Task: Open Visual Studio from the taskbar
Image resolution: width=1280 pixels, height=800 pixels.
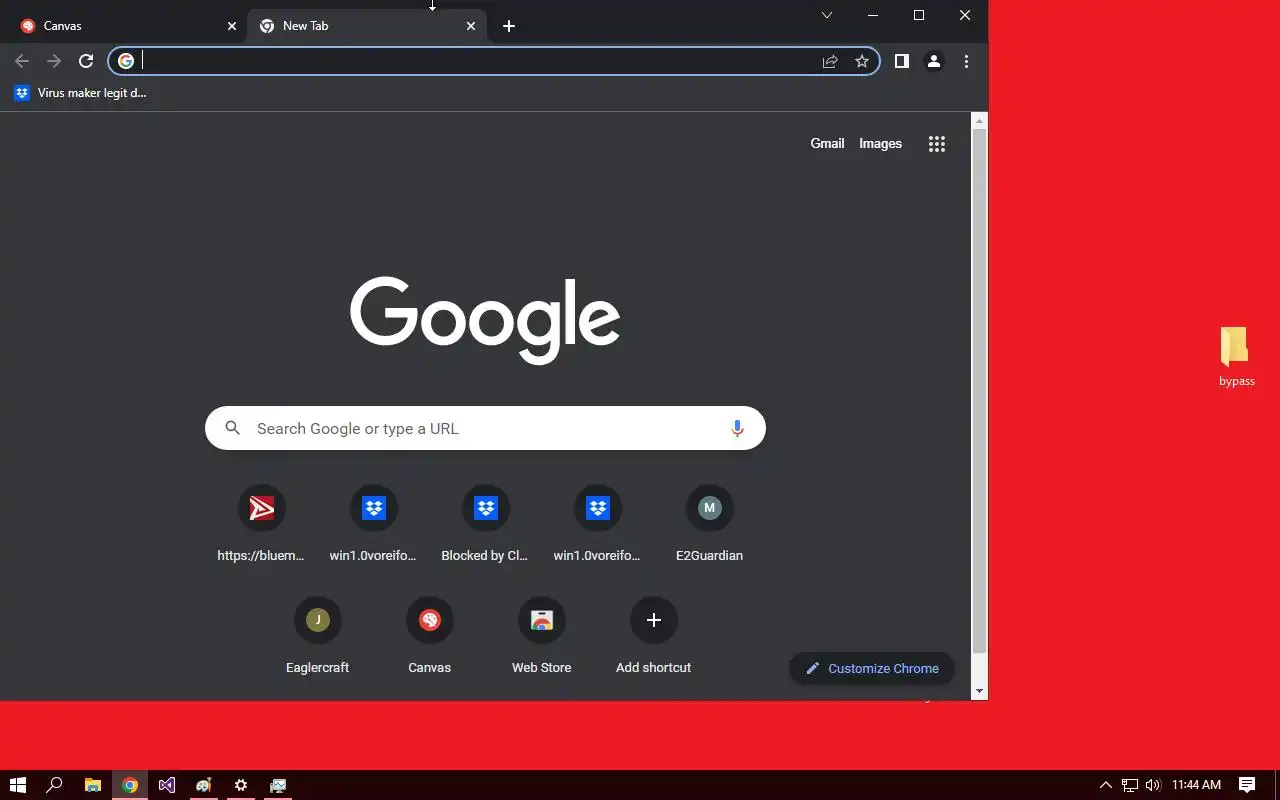Action: click(x=167, y=785)
